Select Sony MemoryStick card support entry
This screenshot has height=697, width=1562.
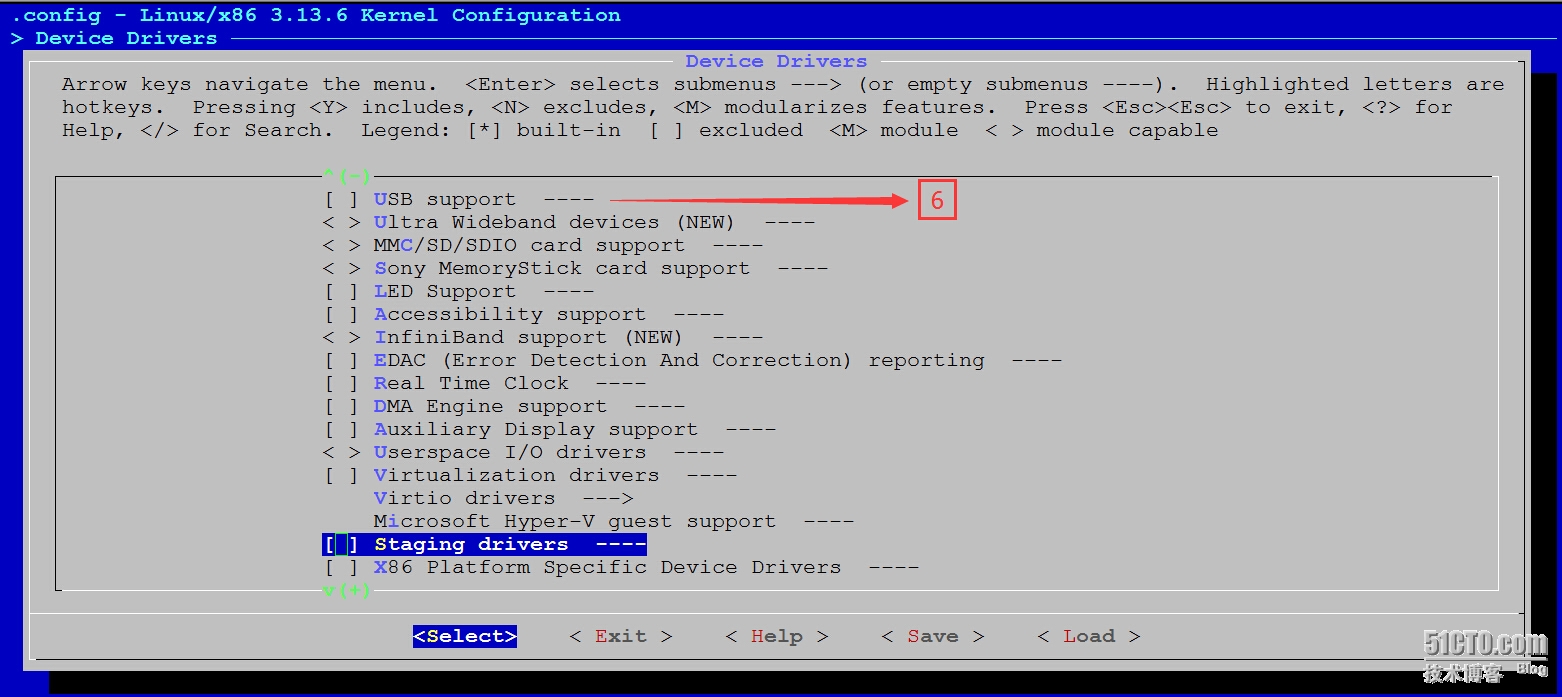pos(601,268)
